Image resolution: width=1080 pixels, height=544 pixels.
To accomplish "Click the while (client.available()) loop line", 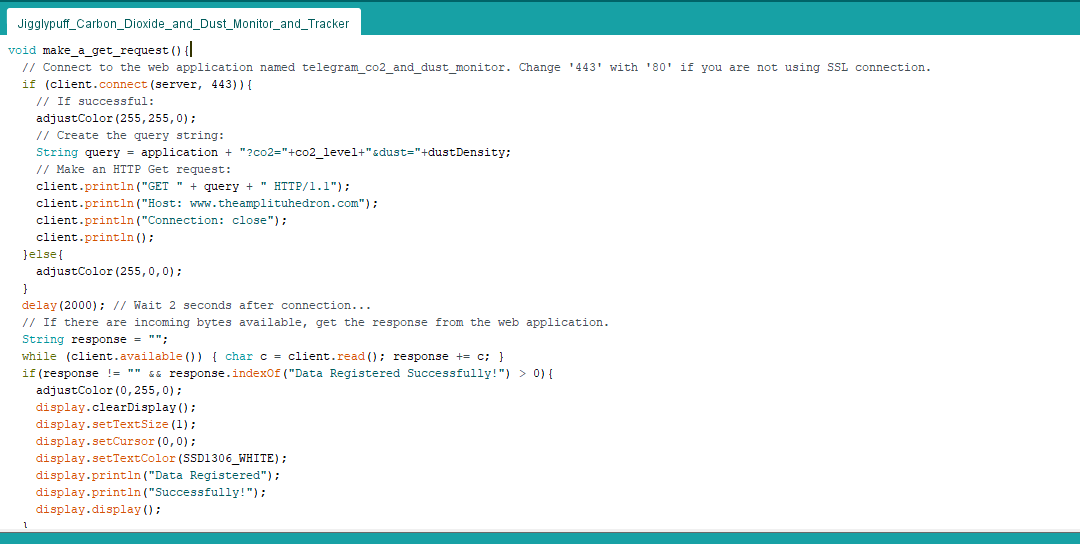I will [262, 356].
